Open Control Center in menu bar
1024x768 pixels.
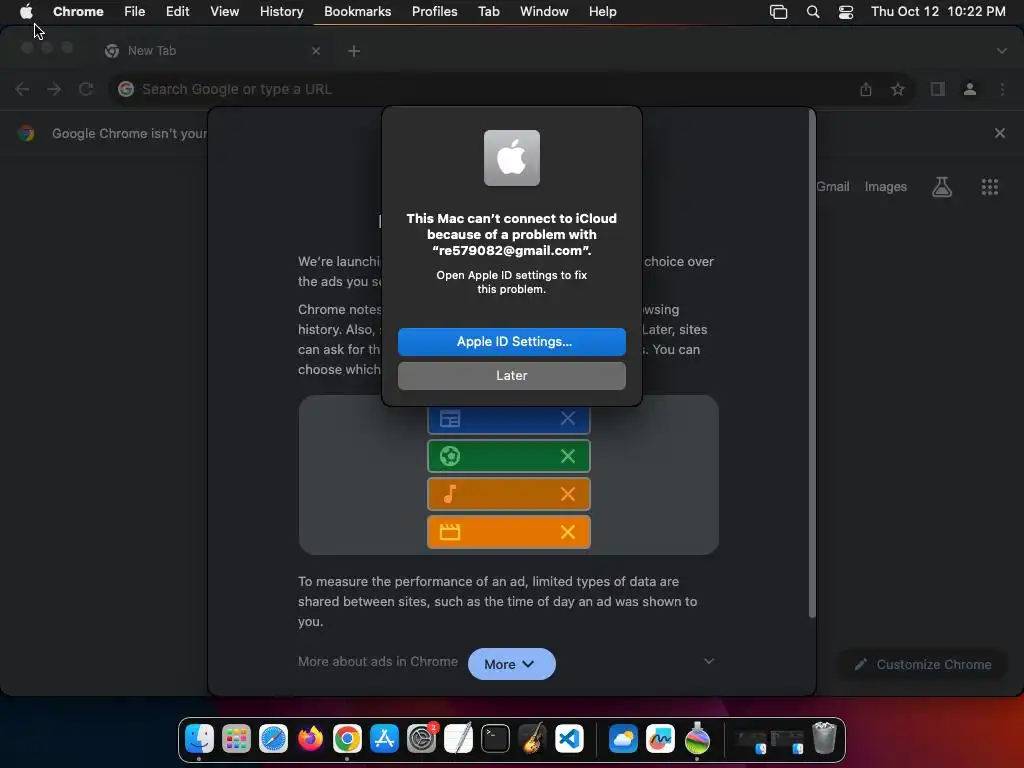(x=846, y=12)
